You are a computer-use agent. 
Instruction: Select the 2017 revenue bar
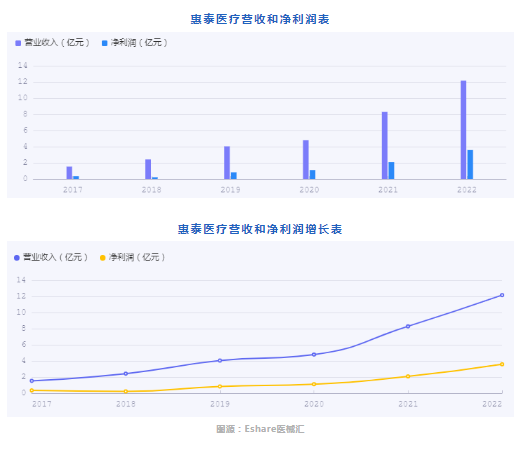click(69, 173)
